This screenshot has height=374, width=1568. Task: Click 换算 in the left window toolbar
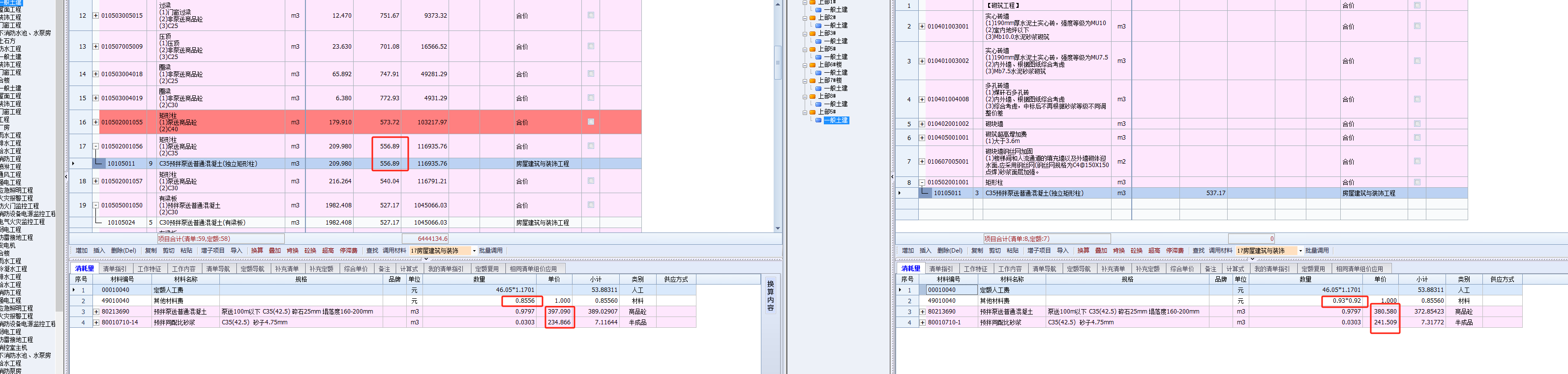click(x=257, y=251)
